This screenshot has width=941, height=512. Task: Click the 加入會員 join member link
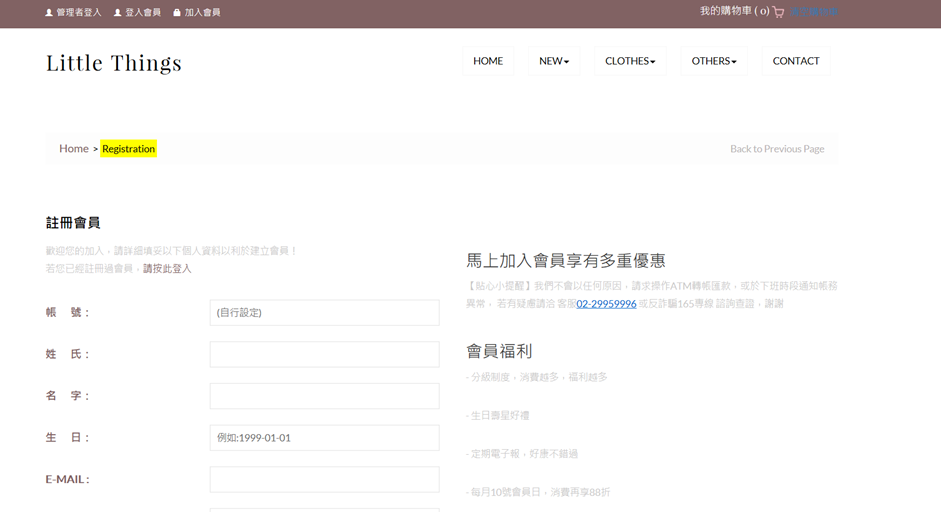pos(197,12)
